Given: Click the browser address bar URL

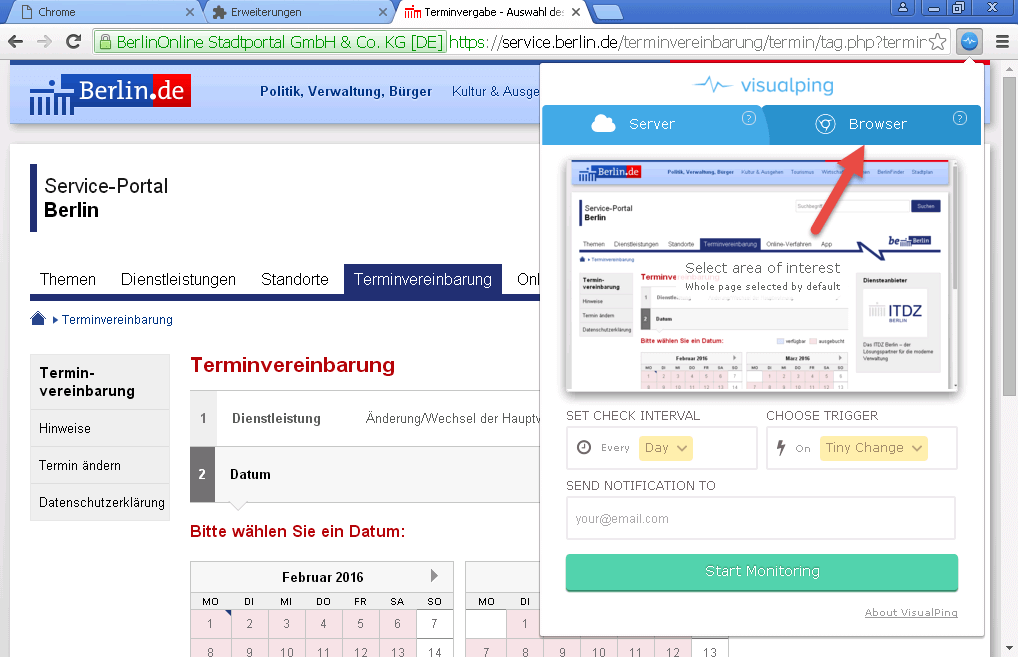Looking at the screenshot, I should (687, 42).
